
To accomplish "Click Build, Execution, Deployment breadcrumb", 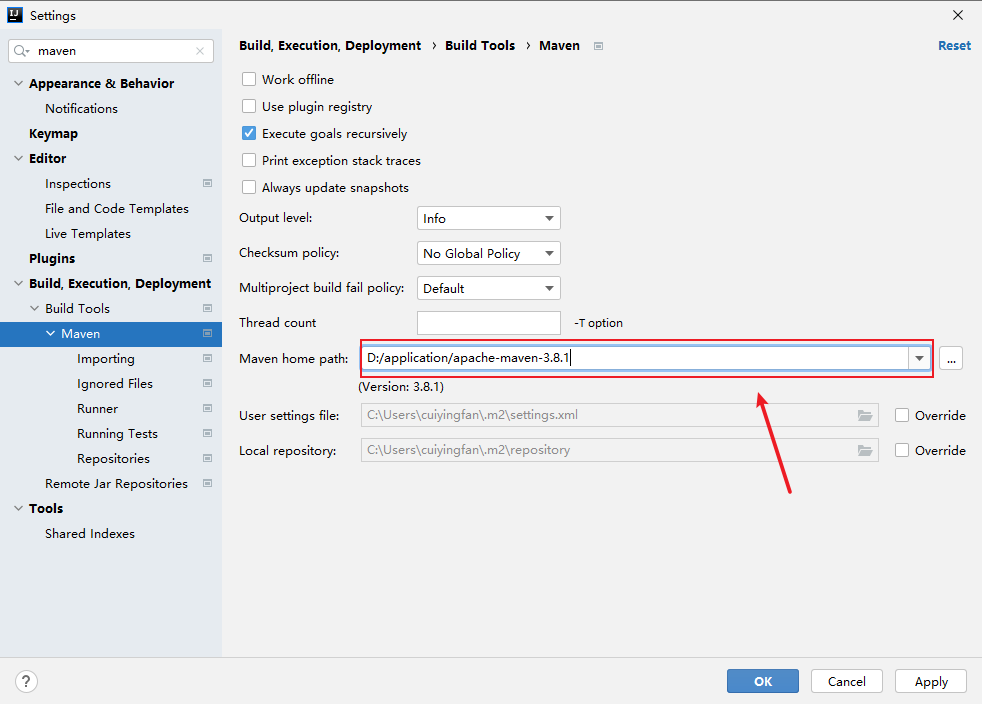I will (330, 46).
